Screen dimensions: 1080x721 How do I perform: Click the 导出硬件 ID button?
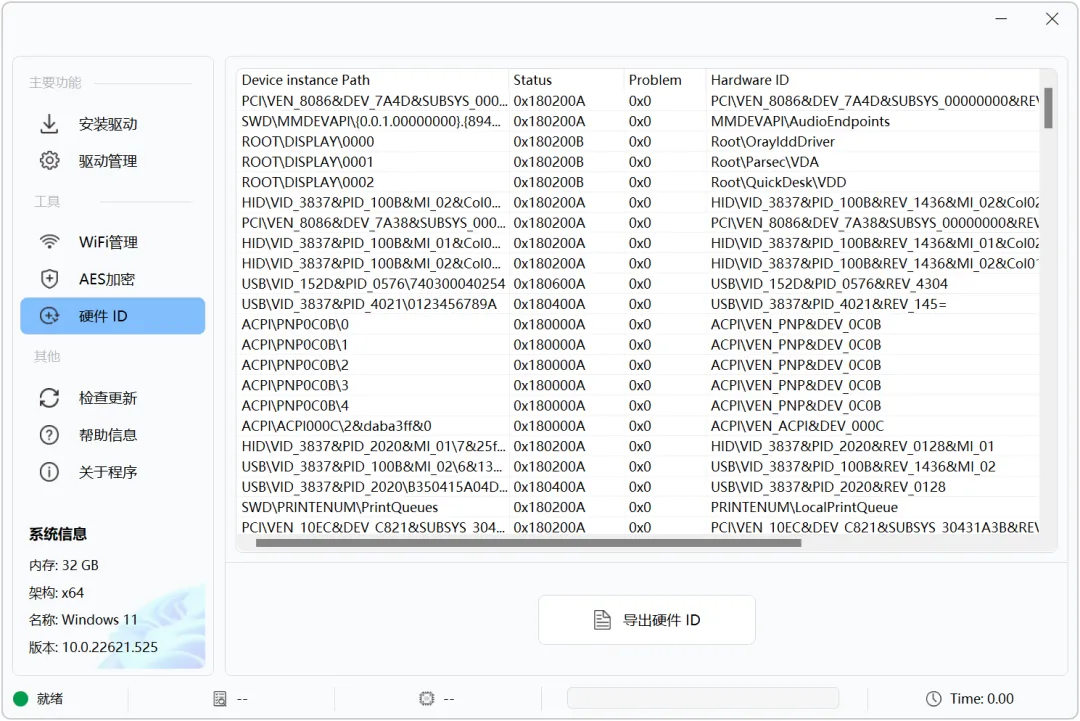click(647, 620)
